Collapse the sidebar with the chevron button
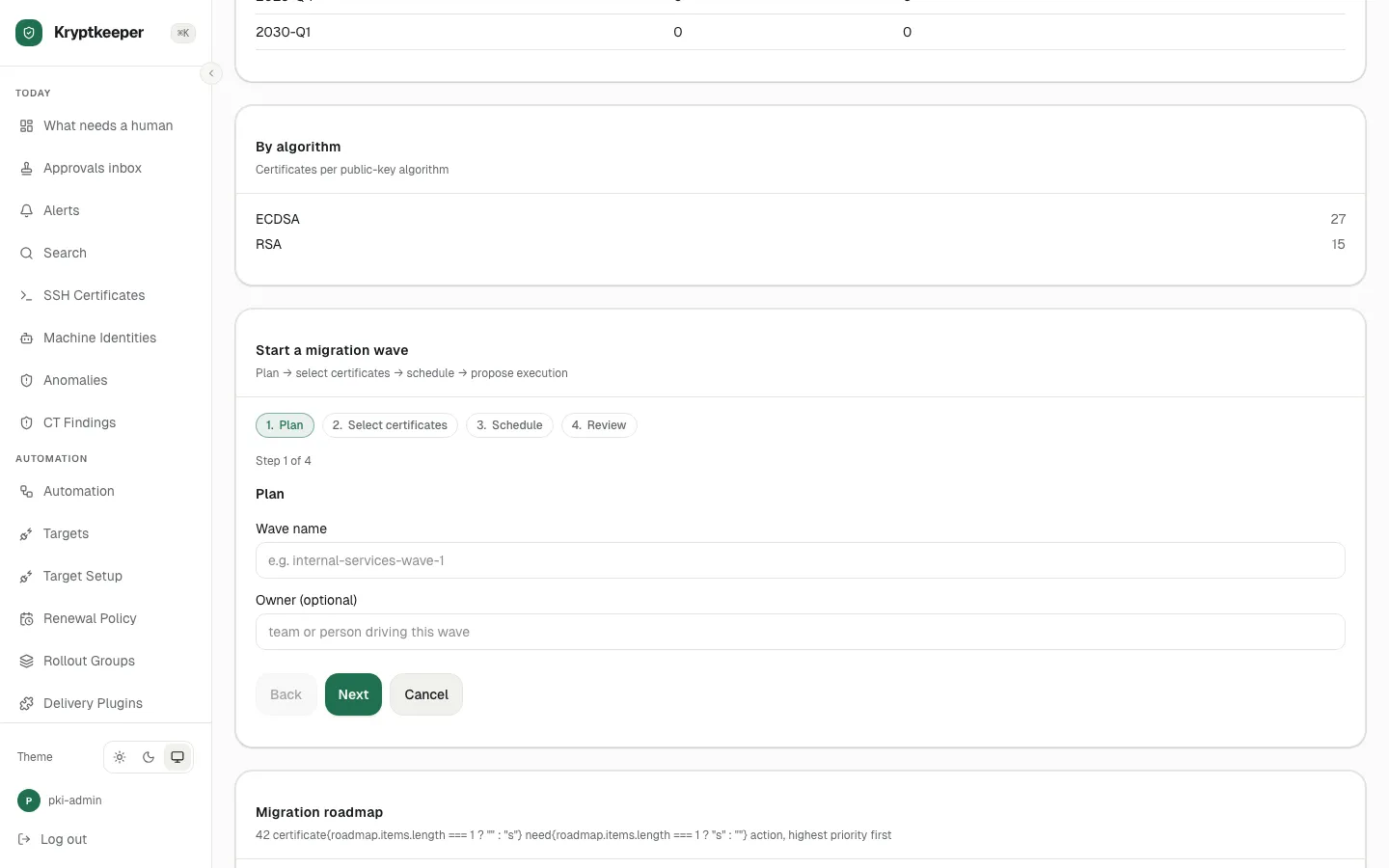Image resolution: width=1389 pixels, height=868 pixels. [x=211, y=73]
